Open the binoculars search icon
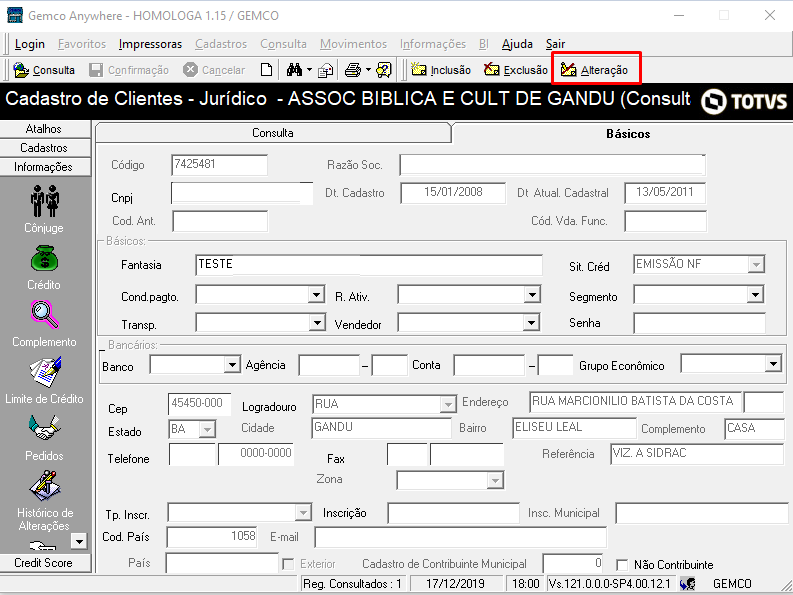 [294, 70]
